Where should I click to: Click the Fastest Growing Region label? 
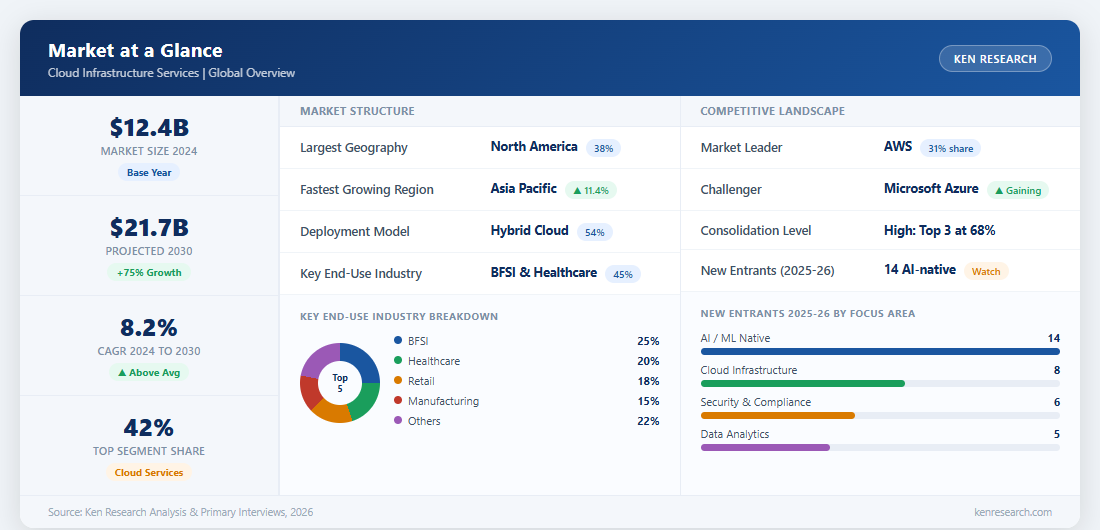point(367,190)
